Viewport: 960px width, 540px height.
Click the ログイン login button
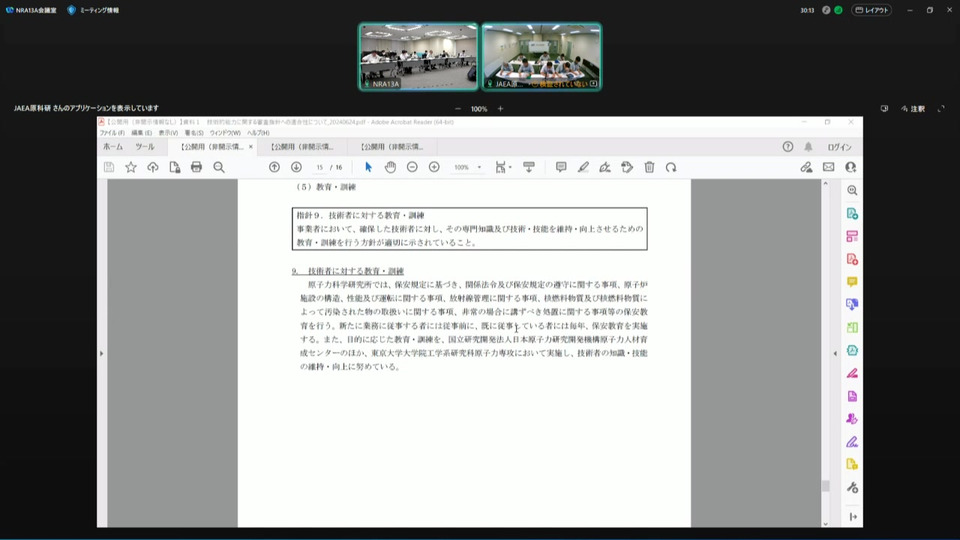click(x=839, y=147)
